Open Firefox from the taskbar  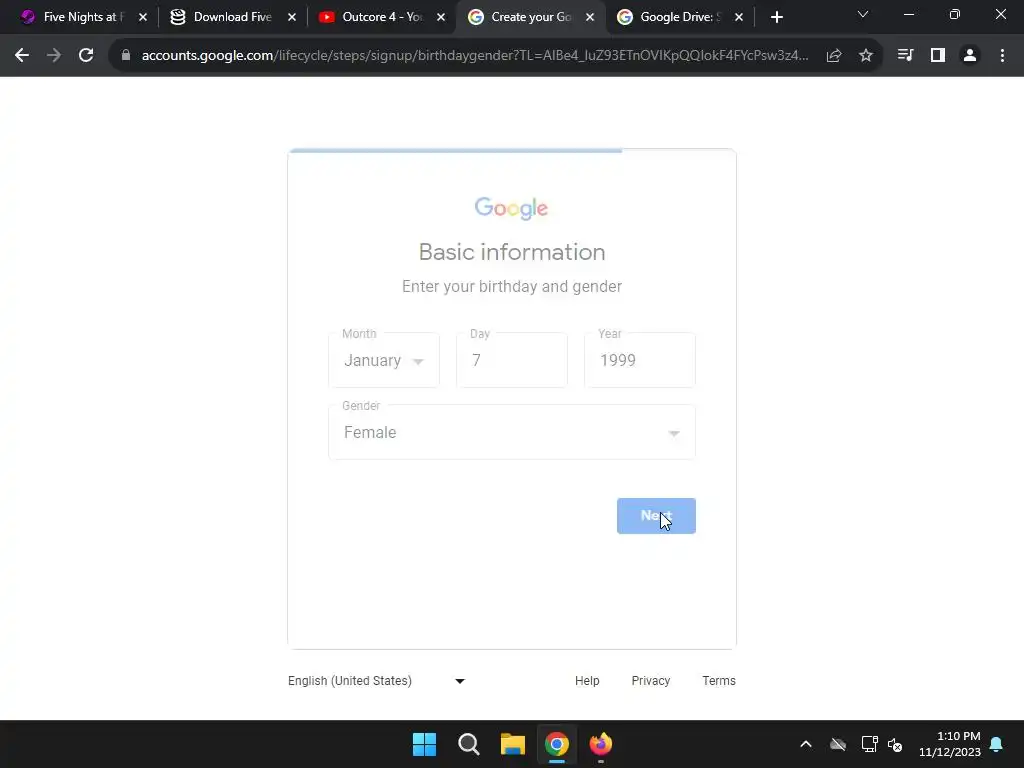(x=601, y=744)
